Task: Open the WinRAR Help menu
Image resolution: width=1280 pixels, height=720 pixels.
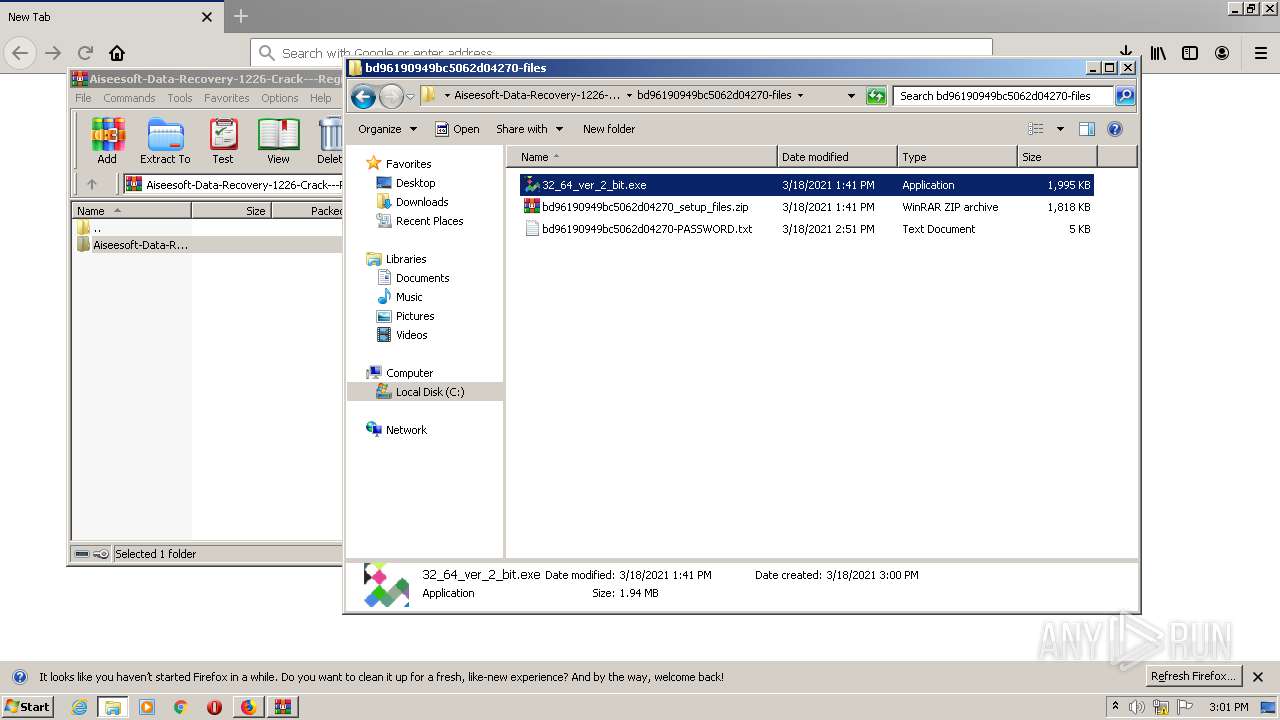Action: click(x=321, y=98)
